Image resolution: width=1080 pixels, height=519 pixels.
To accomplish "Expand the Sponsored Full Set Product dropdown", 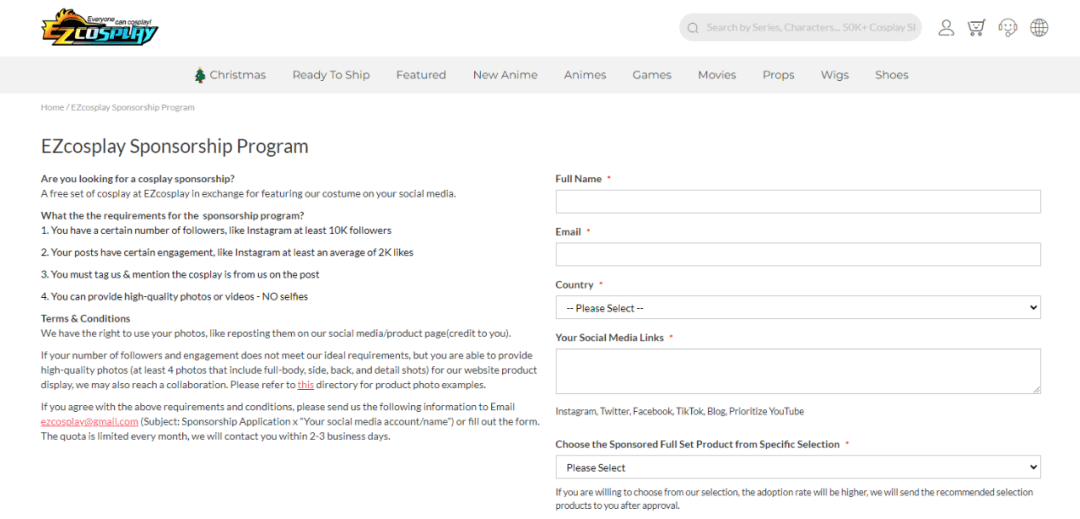I will tap(798, 467).
